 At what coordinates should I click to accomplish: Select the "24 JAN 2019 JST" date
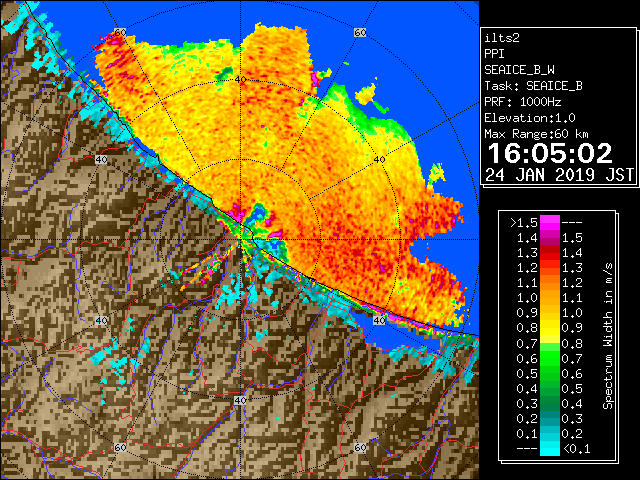559,175
